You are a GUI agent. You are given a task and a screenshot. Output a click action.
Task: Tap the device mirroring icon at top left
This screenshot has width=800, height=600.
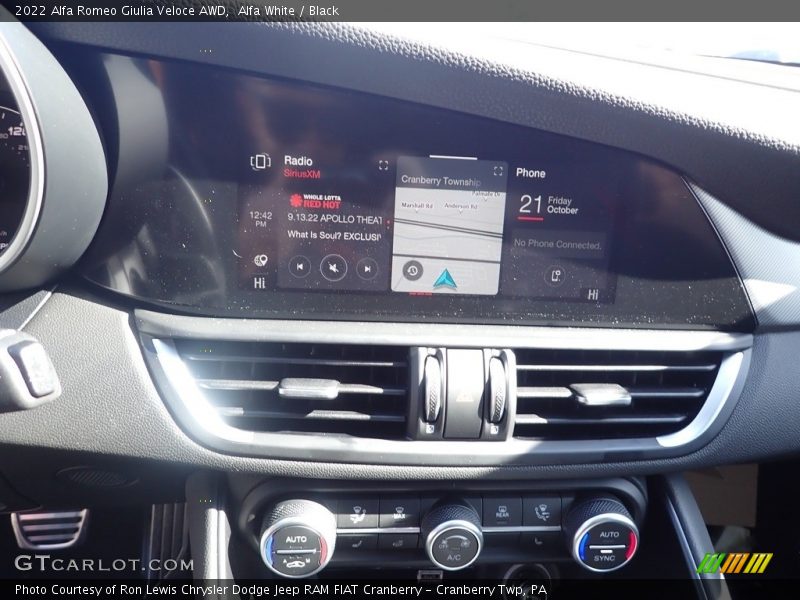pos(260,162)
